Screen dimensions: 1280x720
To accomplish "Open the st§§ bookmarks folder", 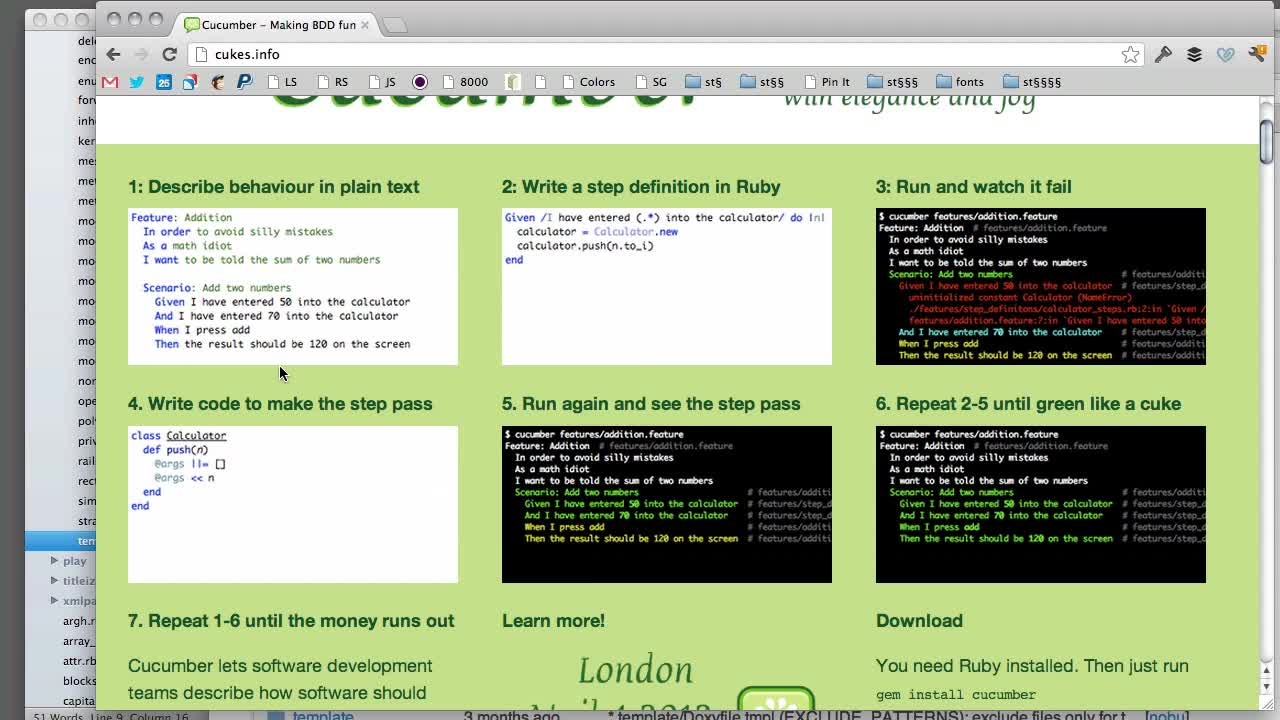I will click(761, 82).
